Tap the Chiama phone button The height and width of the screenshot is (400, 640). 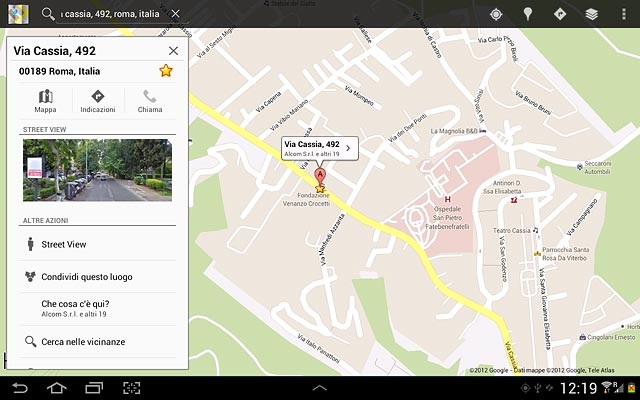pos(150,101)
